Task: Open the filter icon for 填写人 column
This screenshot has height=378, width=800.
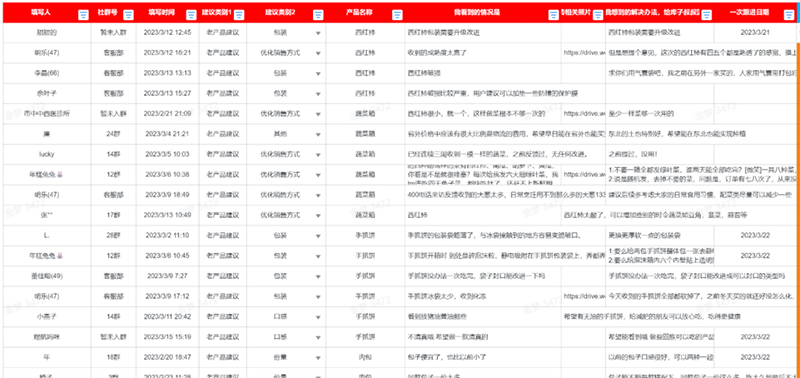Action: [83, 16]
